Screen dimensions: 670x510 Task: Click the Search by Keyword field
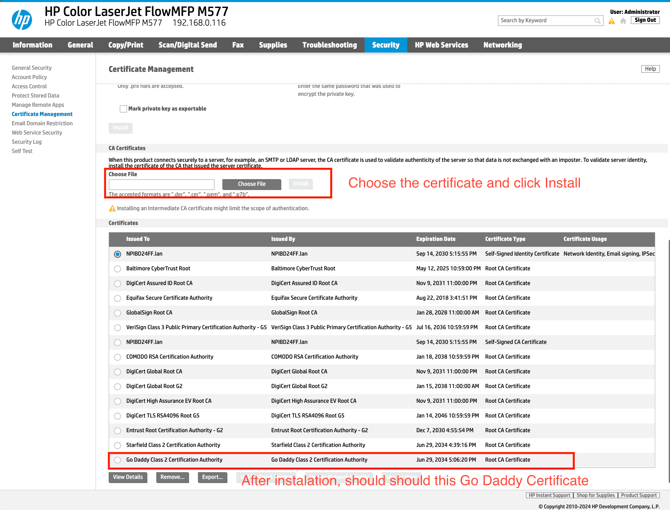click(x=545, y=20)
